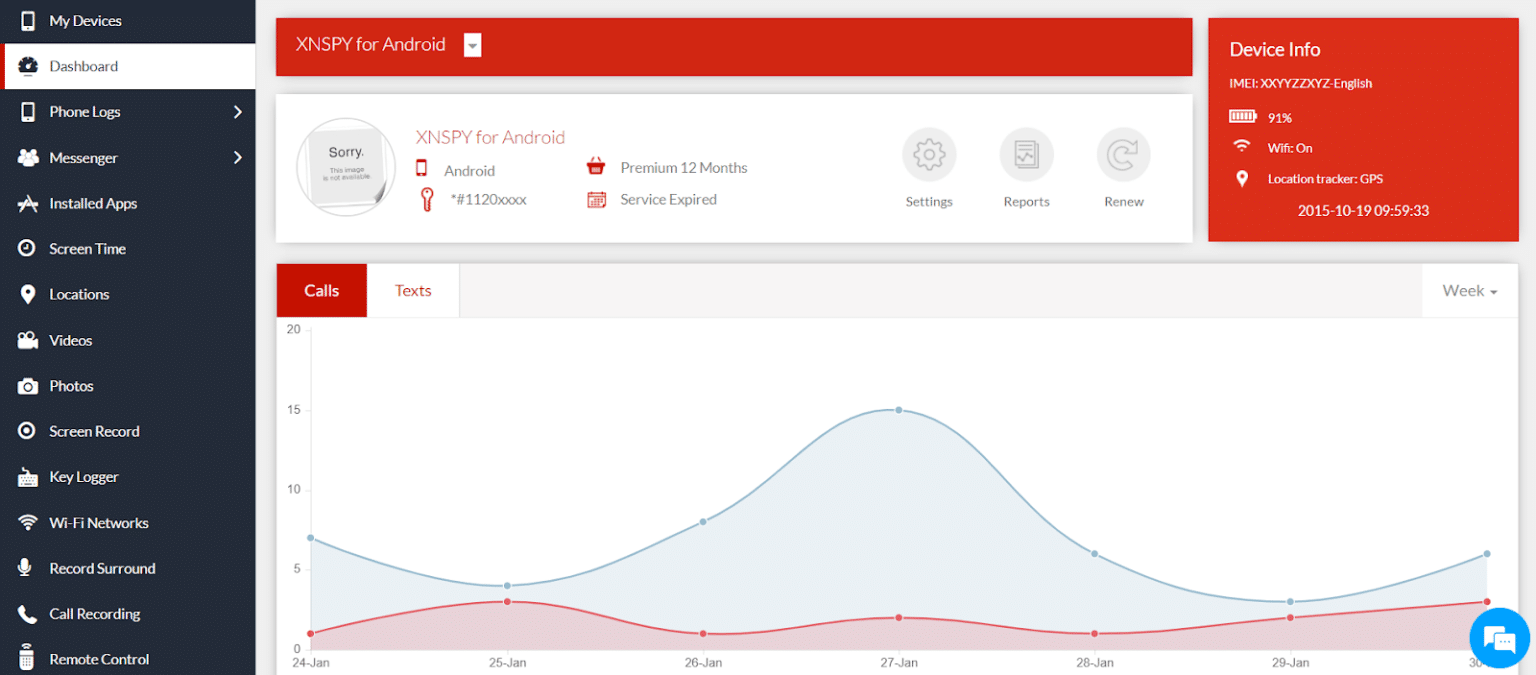Switch to the Texts tab
The image size is (1536, 675).
413,291
